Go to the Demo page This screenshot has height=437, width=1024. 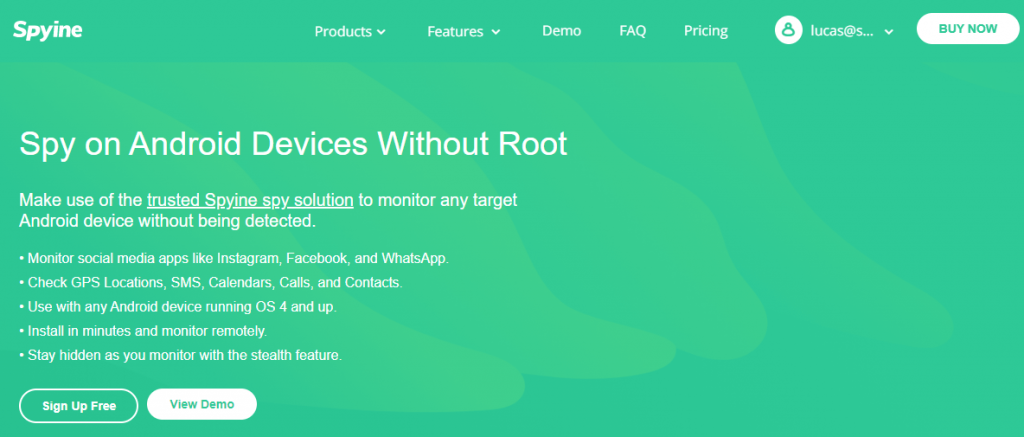pyautogui.click(x=561, y=31)
